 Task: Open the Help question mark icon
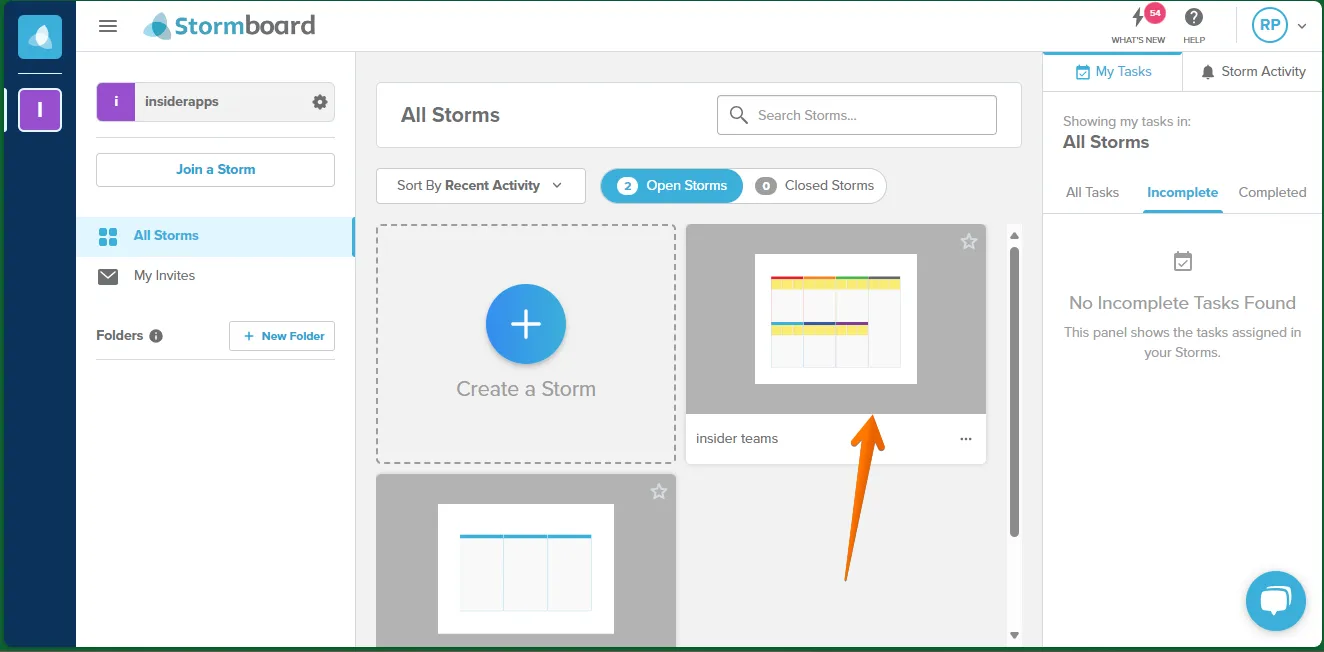pyautogui.click(x=1194, y=17)
